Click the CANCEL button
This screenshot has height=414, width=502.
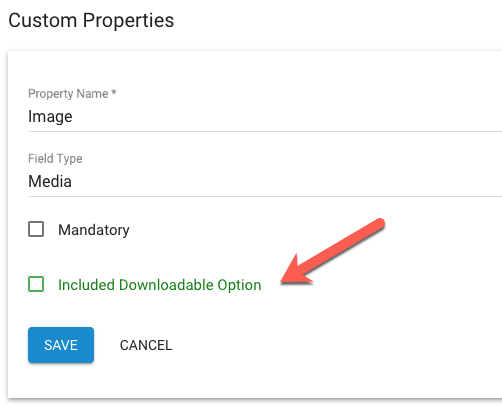coord(146,345)
